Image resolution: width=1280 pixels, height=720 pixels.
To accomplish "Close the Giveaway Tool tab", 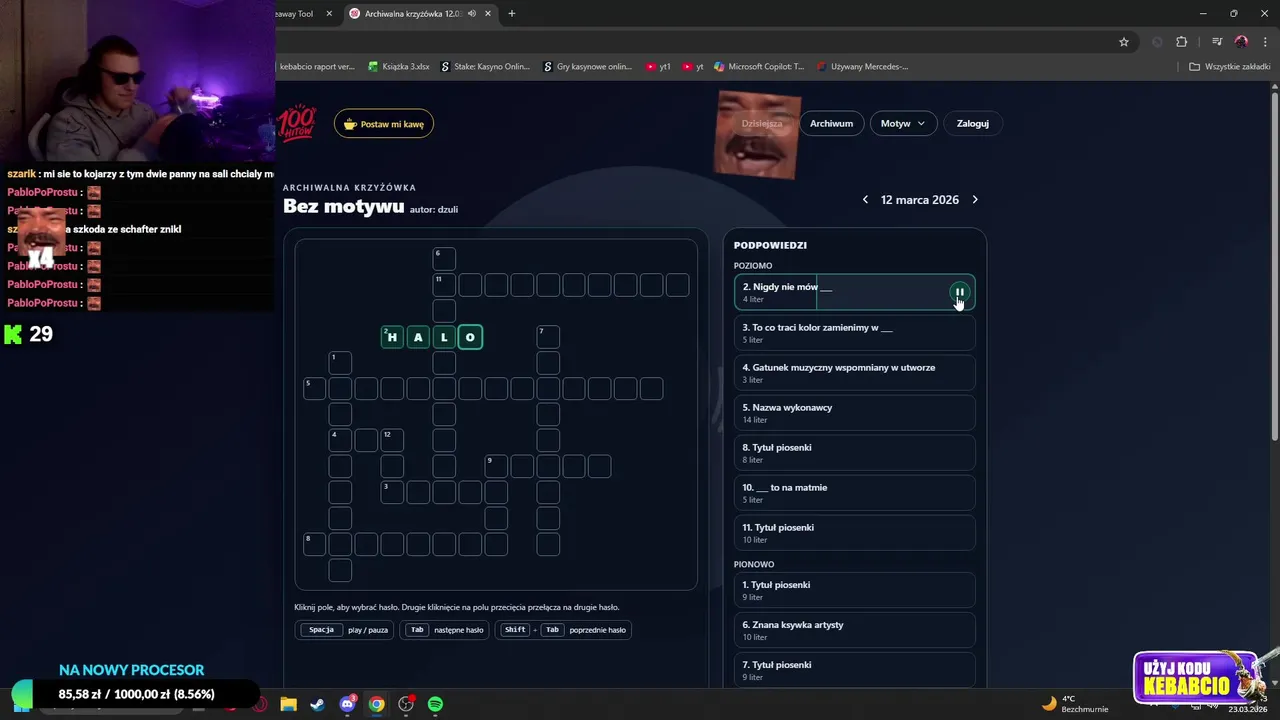I will [329, 14].
